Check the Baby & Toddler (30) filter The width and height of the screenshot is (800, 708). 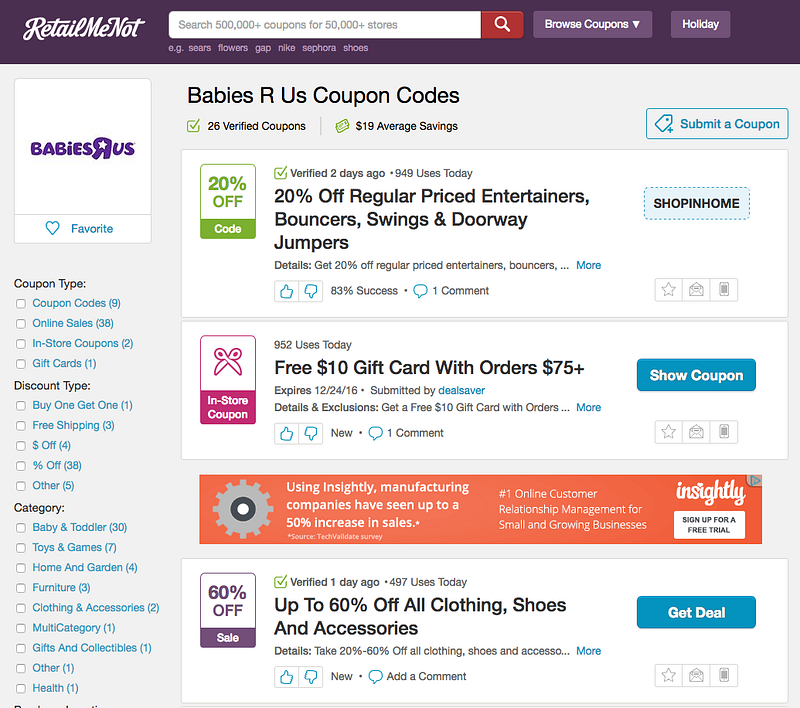click(21, 528)
